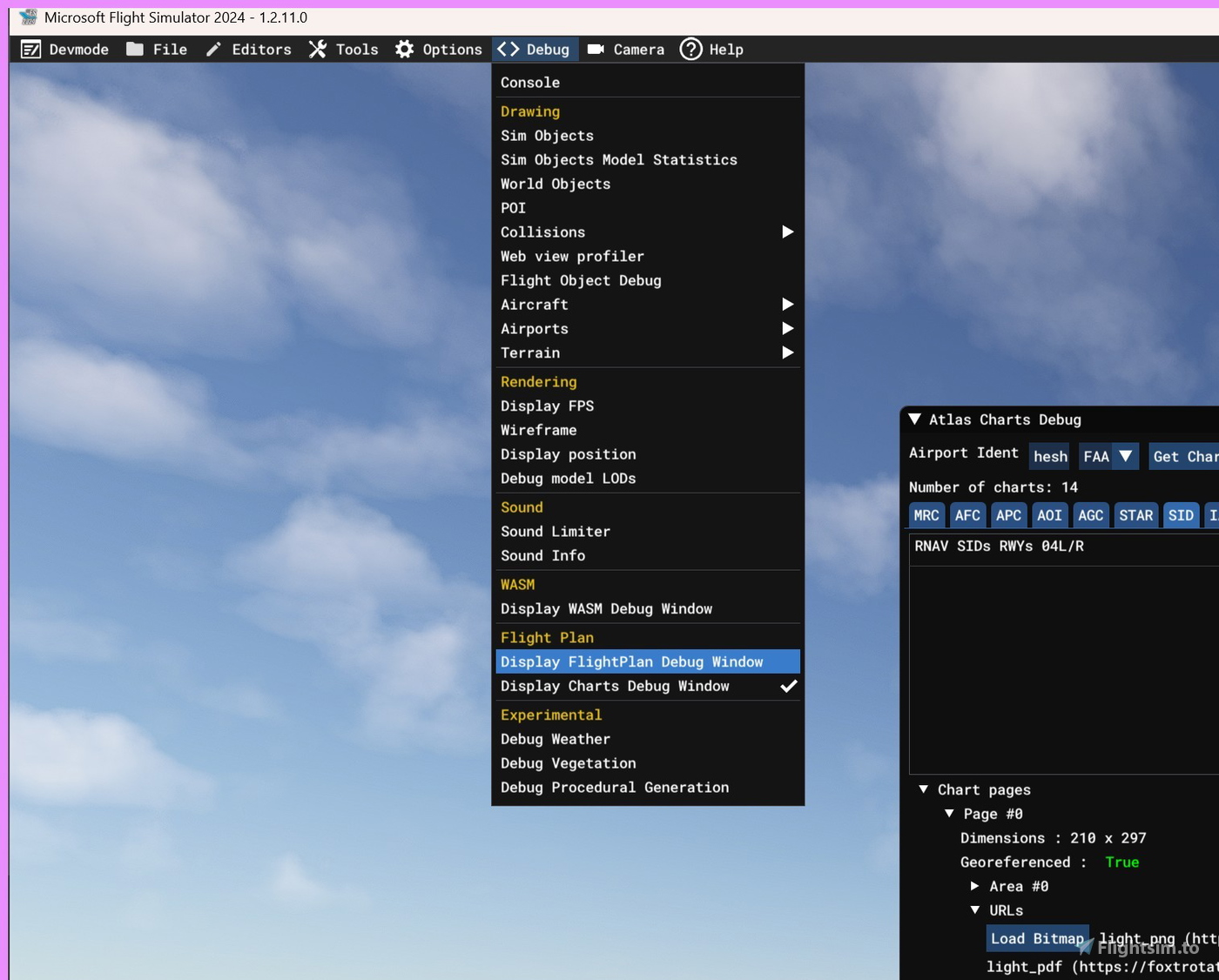Switch to the STAR chart tab

tap(1135, 515)
